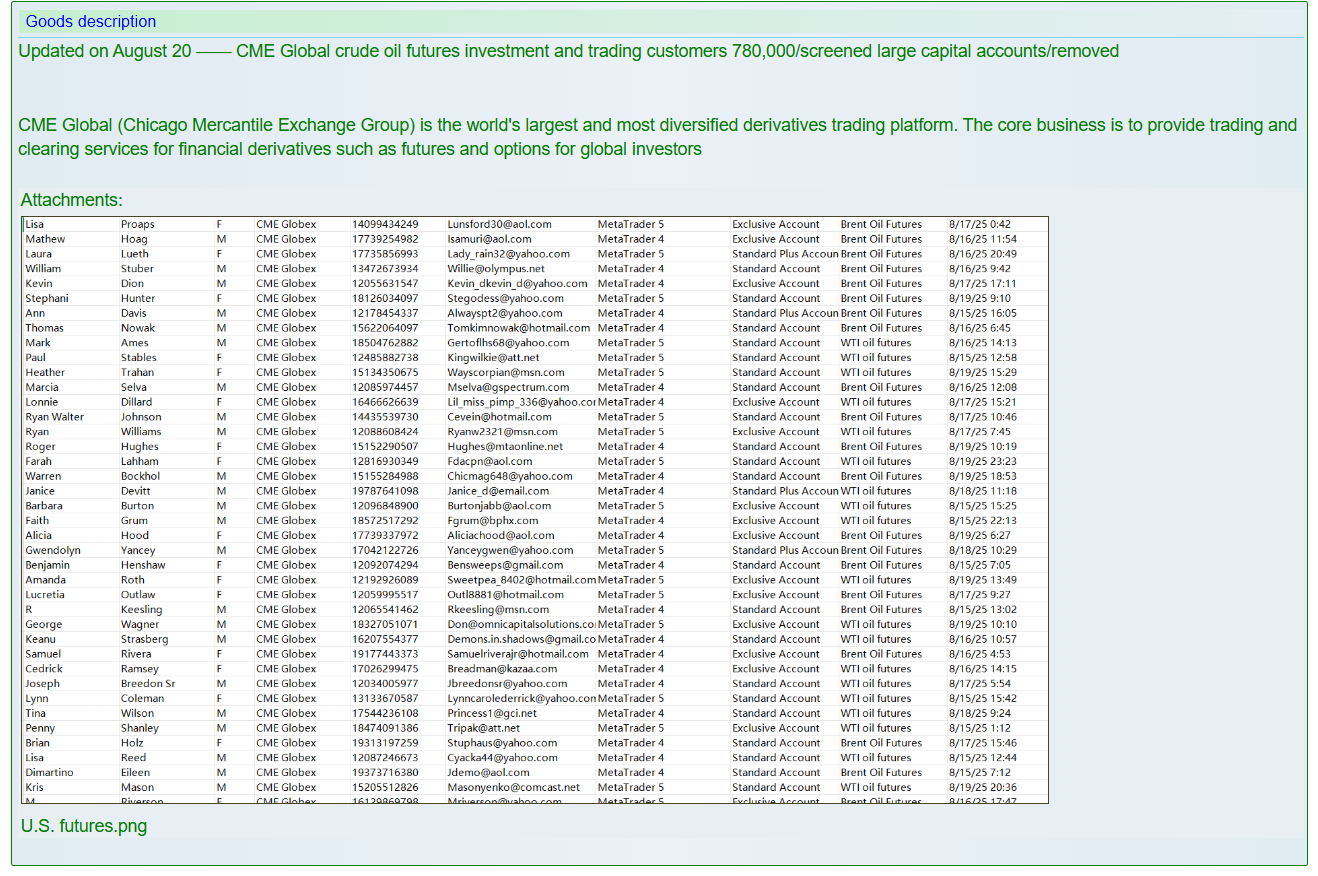The width and height of the screenshot is (1318, 876).
Task: Click the timestamp cell "8/17/25 0:42"
Action: 980,224
